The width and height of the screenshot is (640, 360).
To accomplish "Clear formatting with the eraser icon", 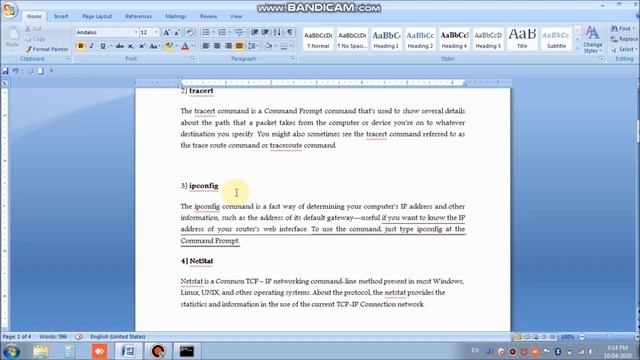I will click(x=189, y=33).
